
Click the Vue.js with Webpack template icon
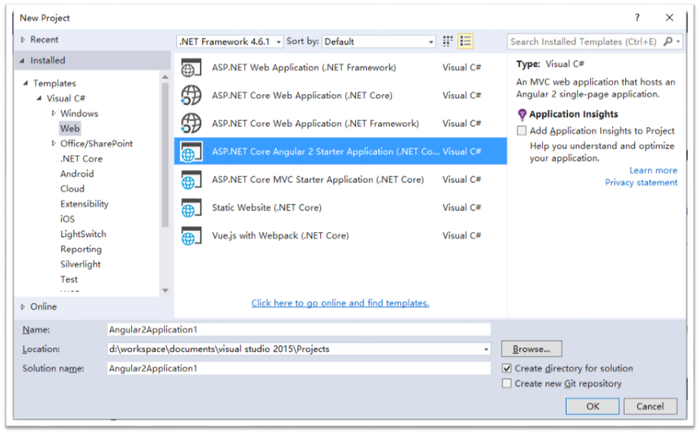(x=191, y=236)
